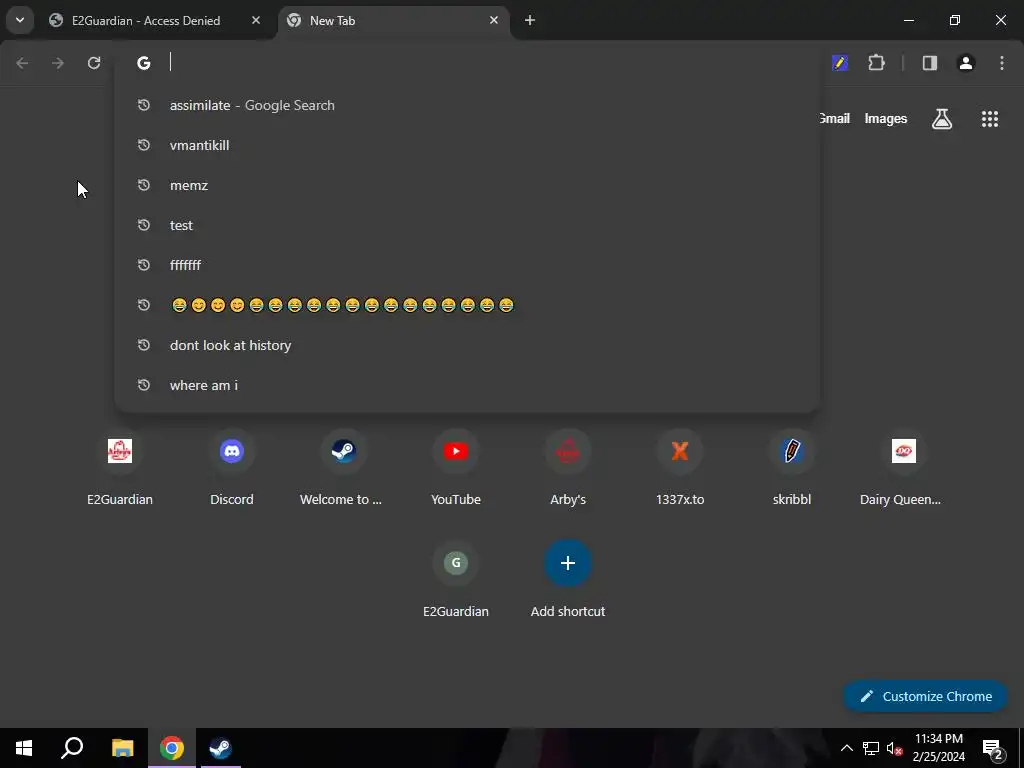This screenshot has height=768, width=1024.
Task: Open the Extensions puzzle icon
Action: coord(876,63)
